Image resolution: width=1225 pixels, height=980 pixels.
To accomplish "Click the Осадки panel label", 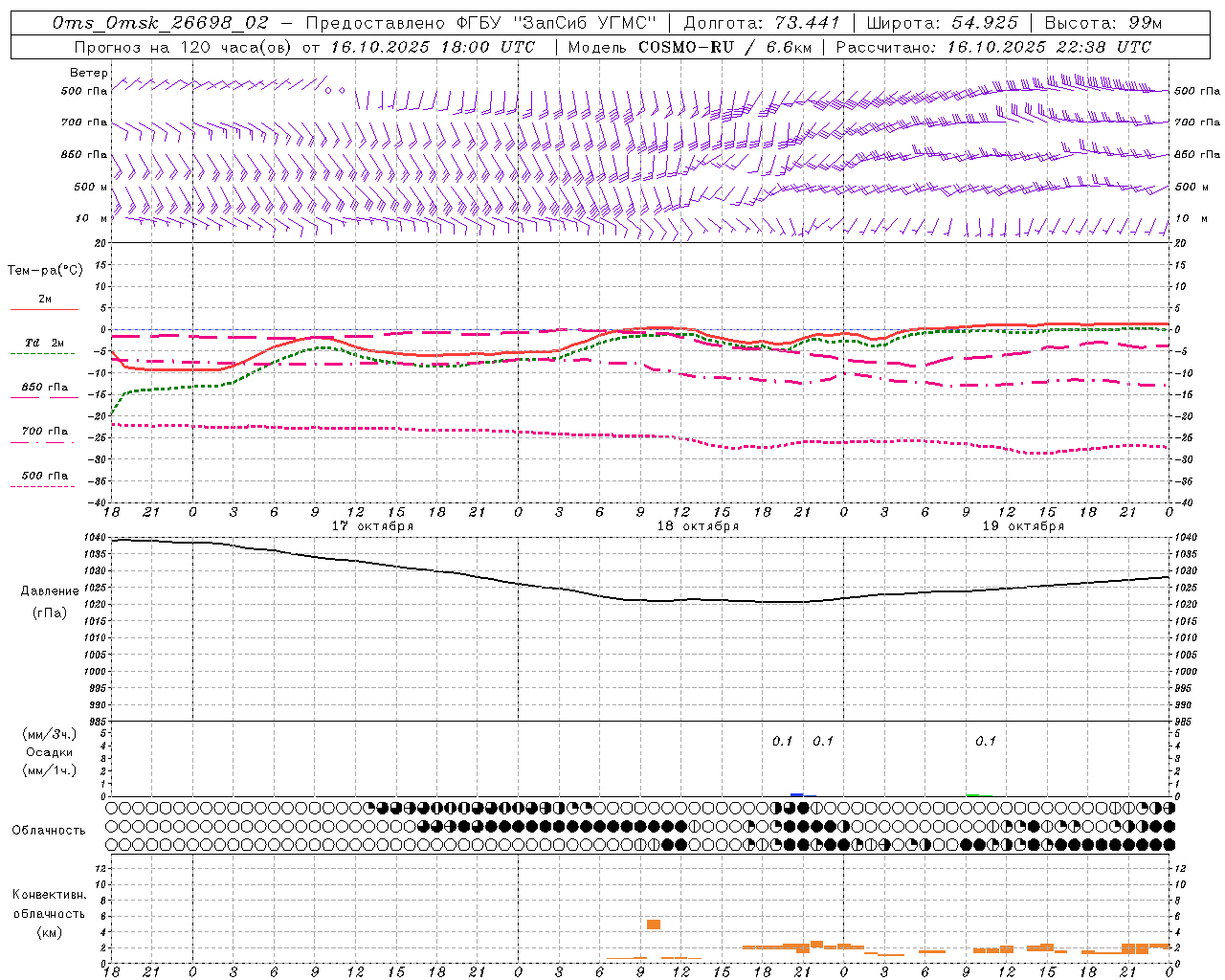I will pos(50,752).
